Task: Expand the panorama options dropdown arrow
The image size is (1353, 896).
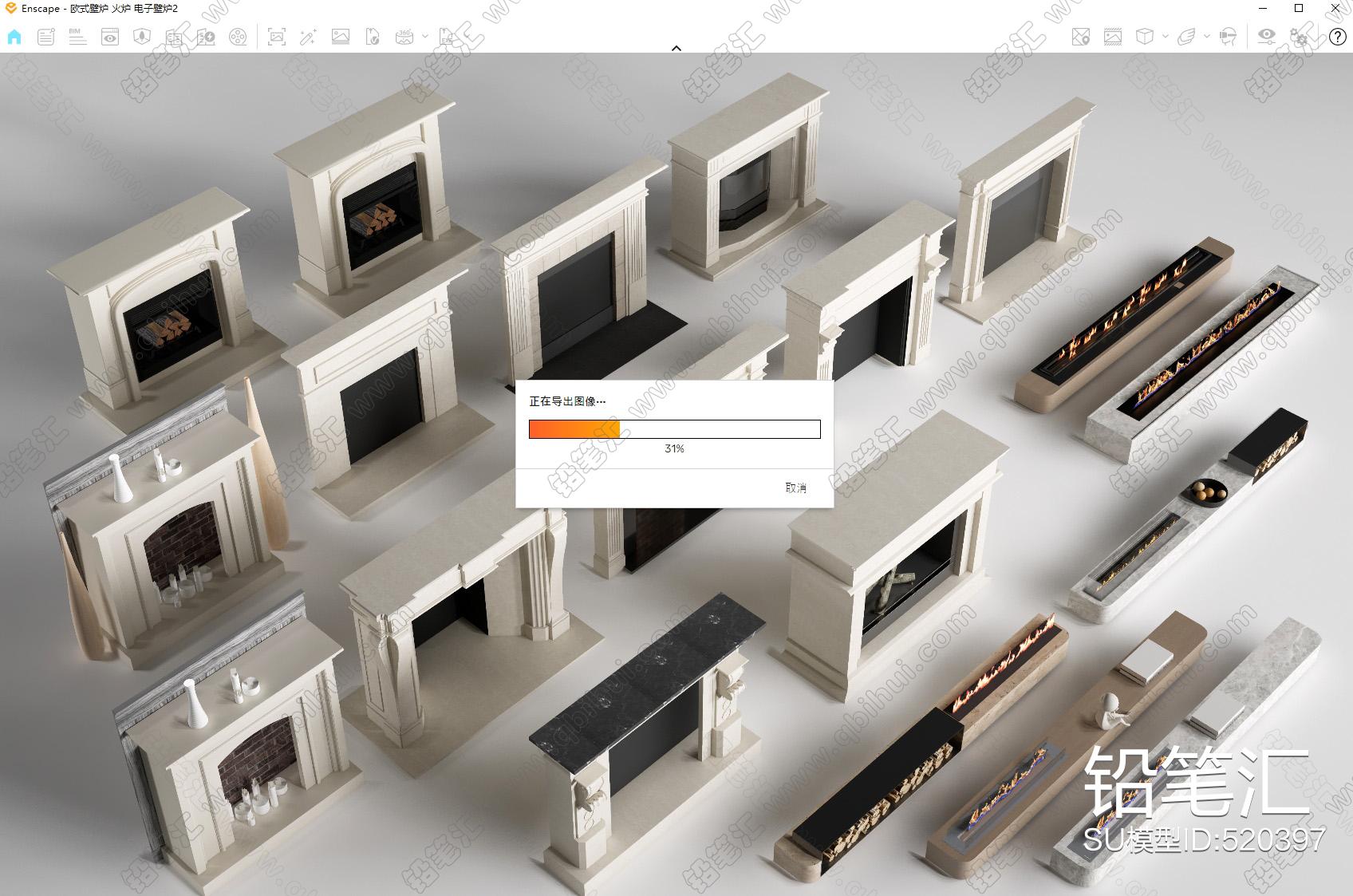Action: [424, 36]
